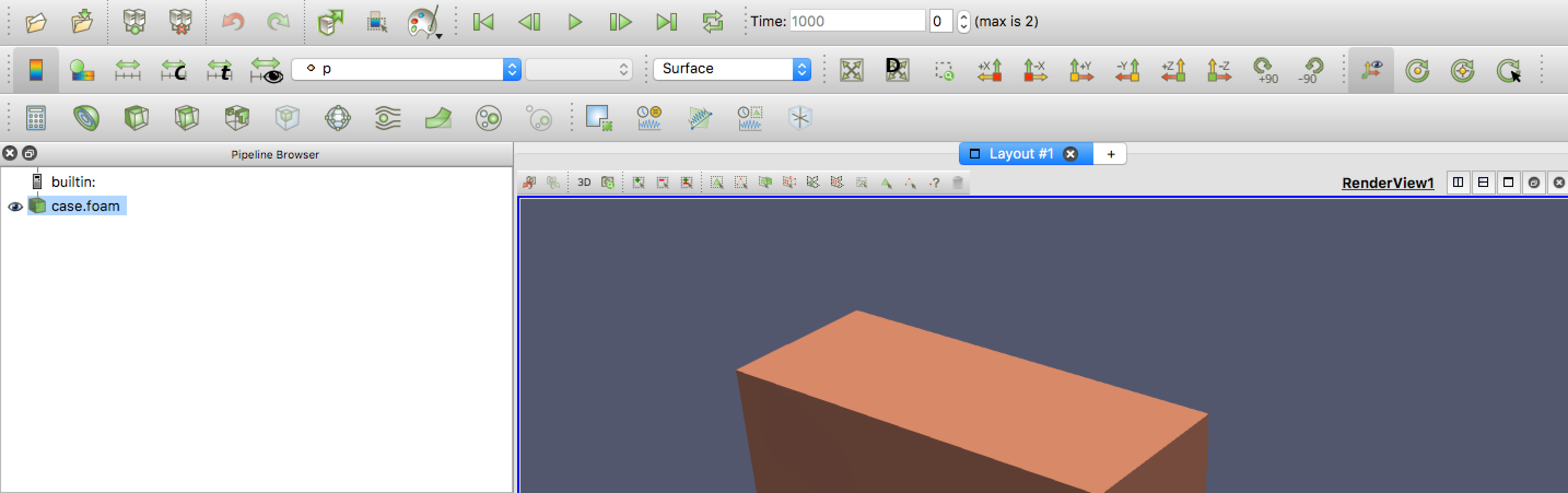Float the Pipeline Browser panel
The image size is (1568, 493).
coord(29,153)
